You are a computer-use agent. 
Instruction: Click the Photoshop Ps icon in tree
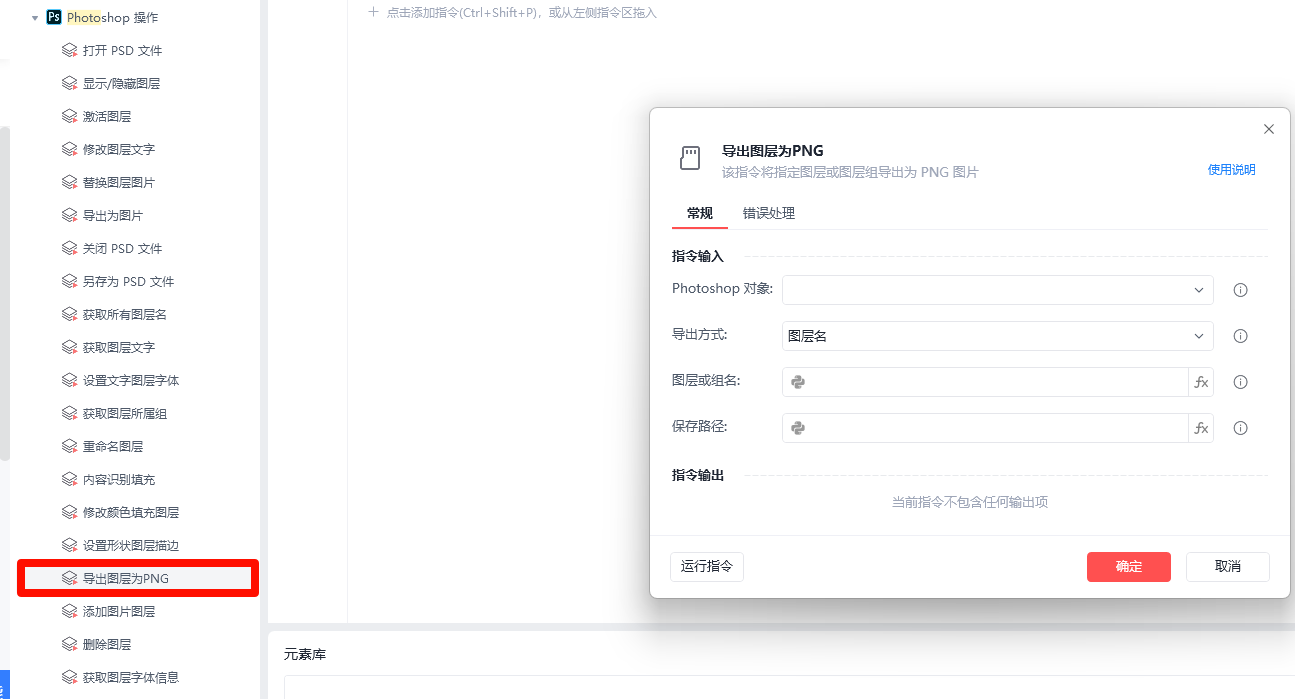click(x=54, y=18)
